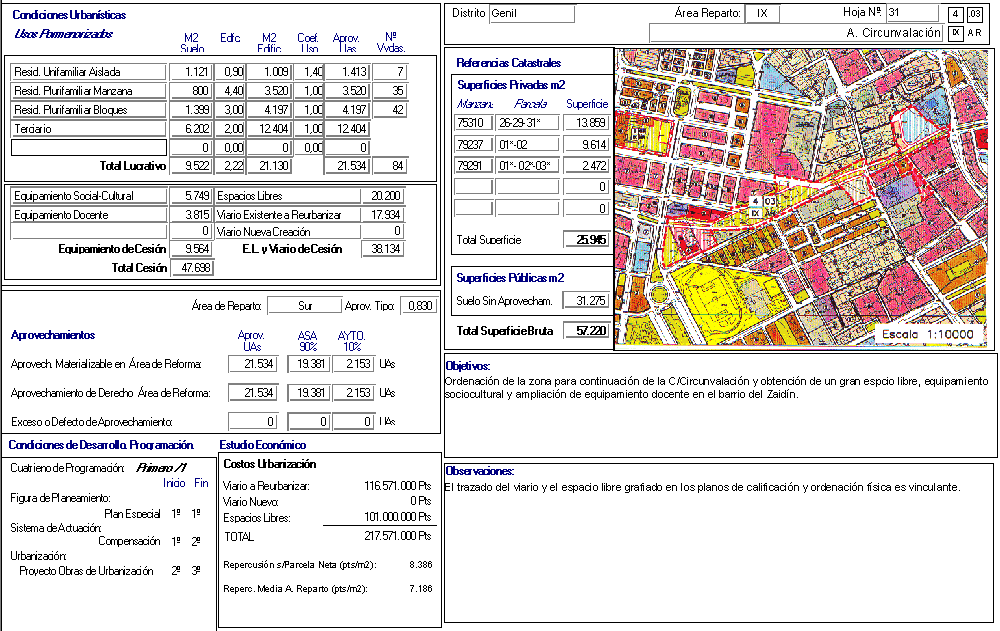This screenshot has height=631, width=1000.
Task: Click the Suelo Sin Aprovecham. value 31.275
Action: pyautogui.click(x=586, y=301)
